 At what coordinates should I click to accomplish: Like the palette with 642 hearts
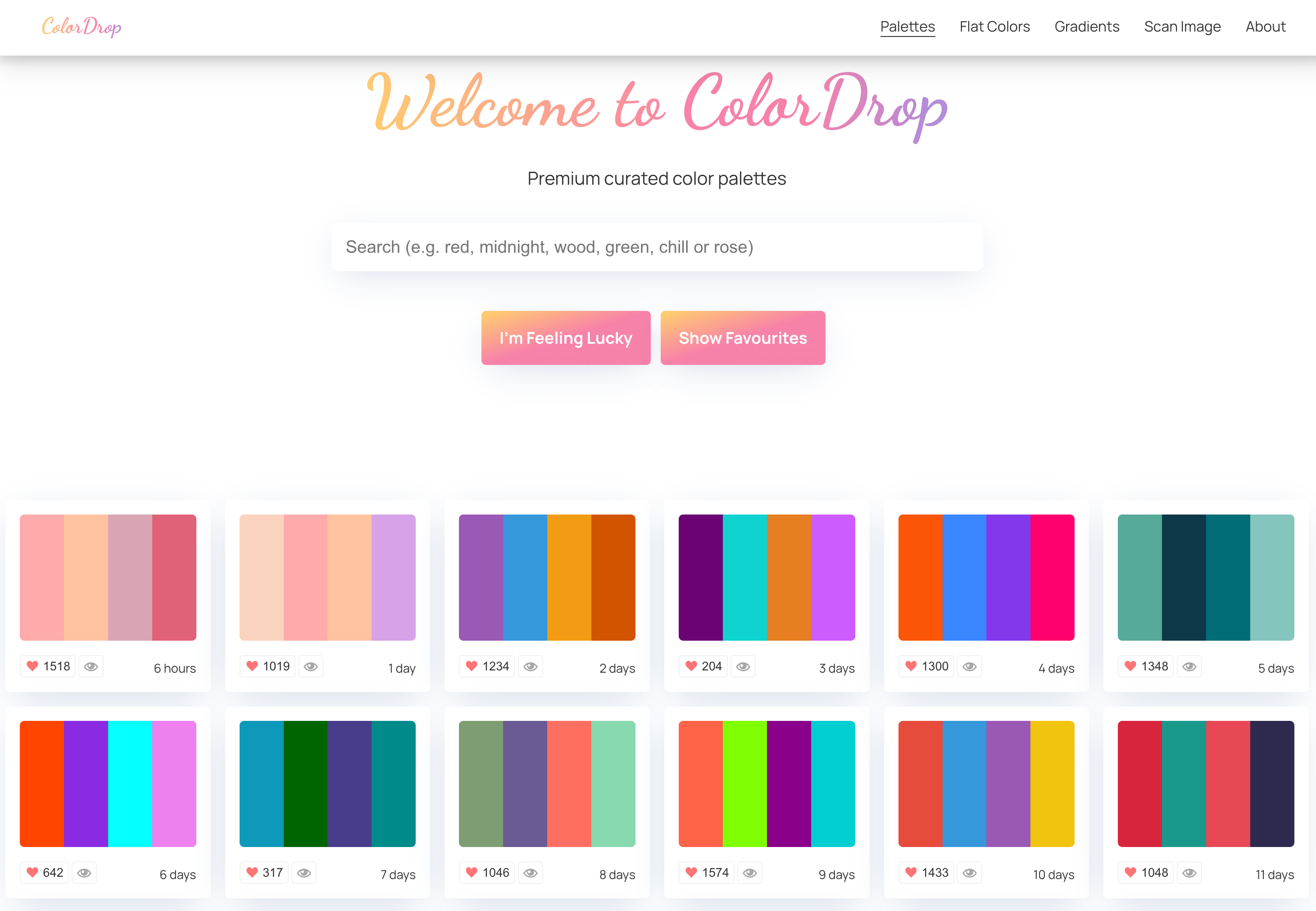(x=45, y=873)
